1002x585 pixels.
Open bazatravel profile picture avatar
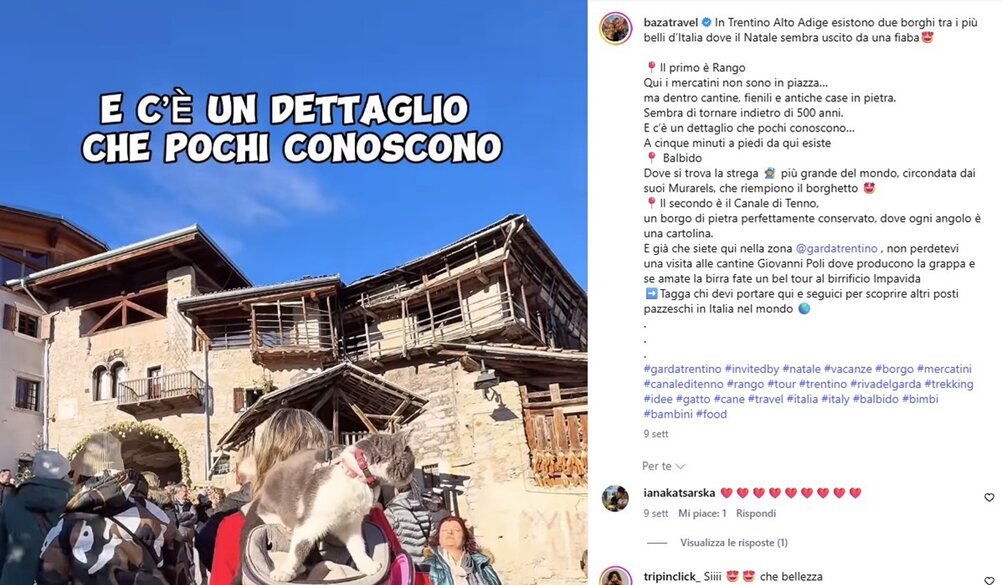pos(615,28)
